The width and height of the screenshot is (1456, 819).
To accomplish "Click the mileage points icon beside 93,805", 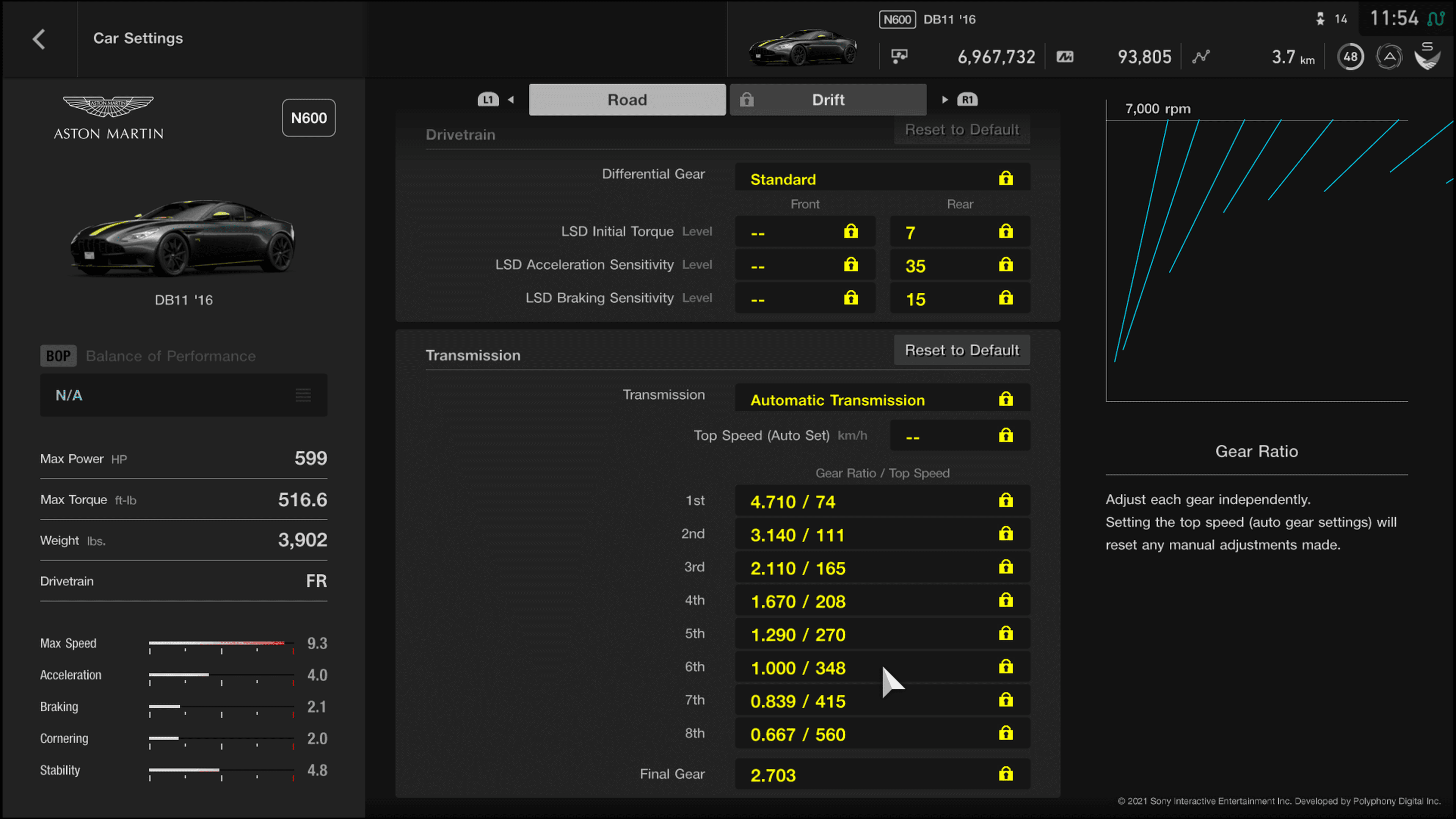I will (1065, 57).
